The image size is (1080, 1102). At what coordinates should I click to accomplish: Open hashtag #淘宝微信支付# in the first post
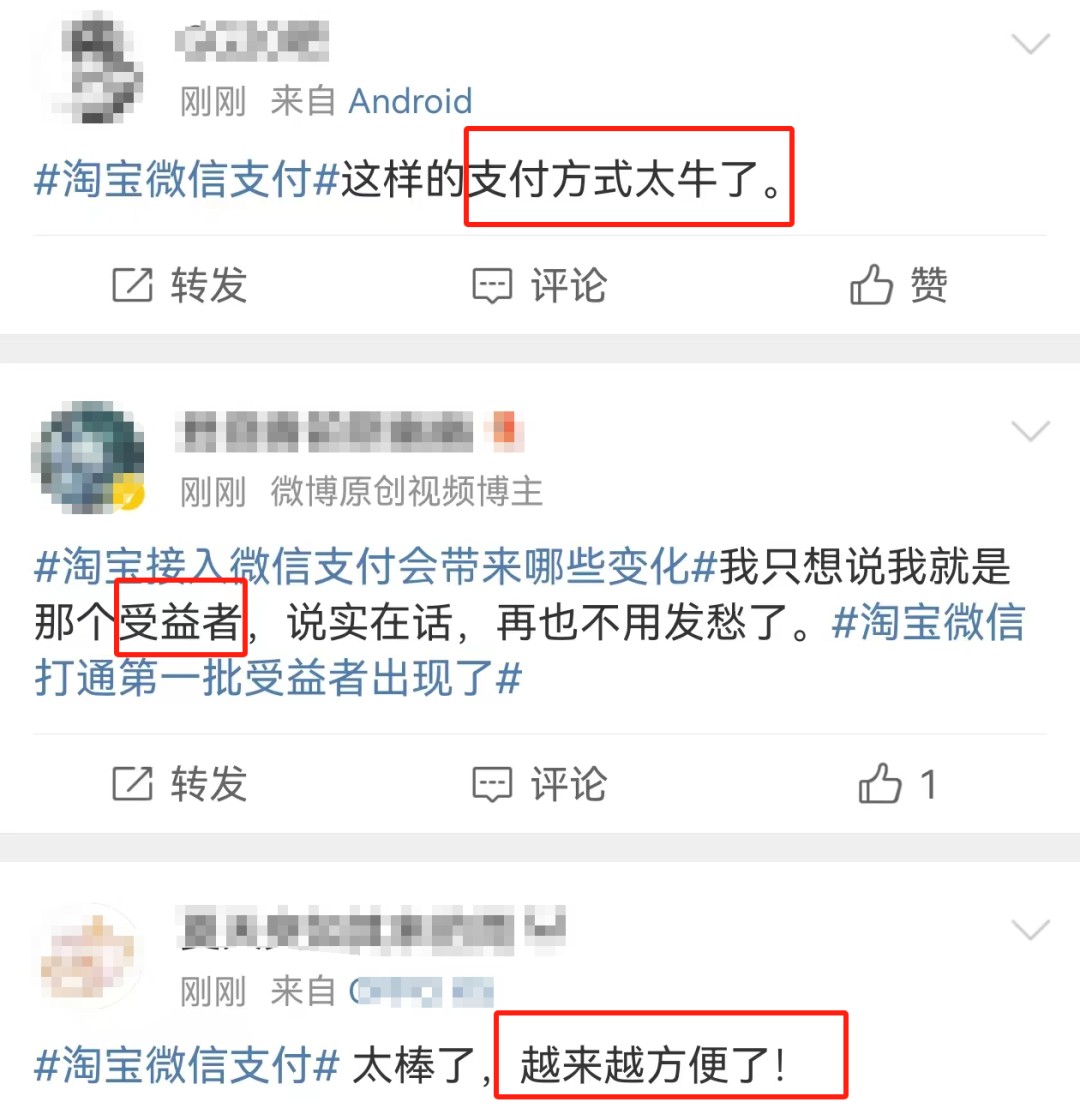click(187, 179)
